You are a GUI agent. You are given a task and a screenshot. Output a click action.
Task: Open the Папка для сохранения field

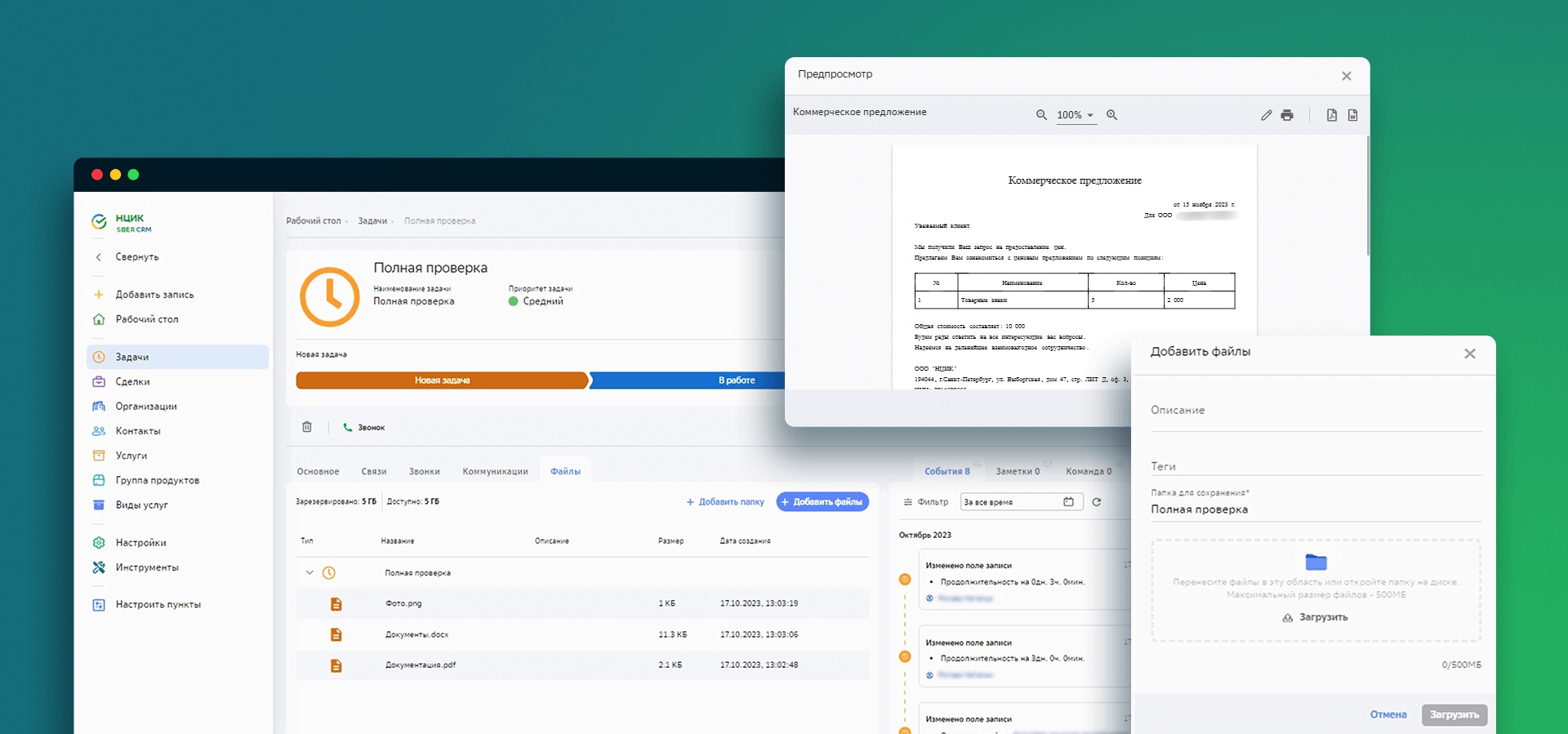(1316, 505)
